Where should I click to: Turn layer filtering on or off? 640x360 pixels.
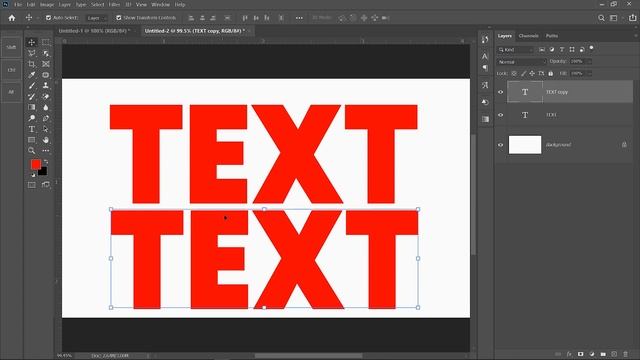click(591, 49)
